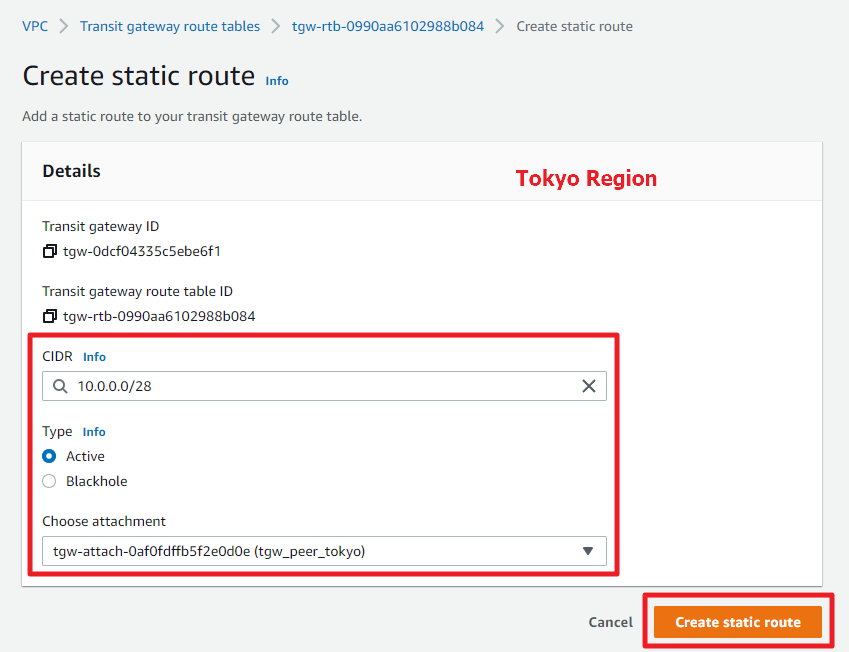
Task: Copy the Transit gateway ID
Action: [x=50, y=251]
